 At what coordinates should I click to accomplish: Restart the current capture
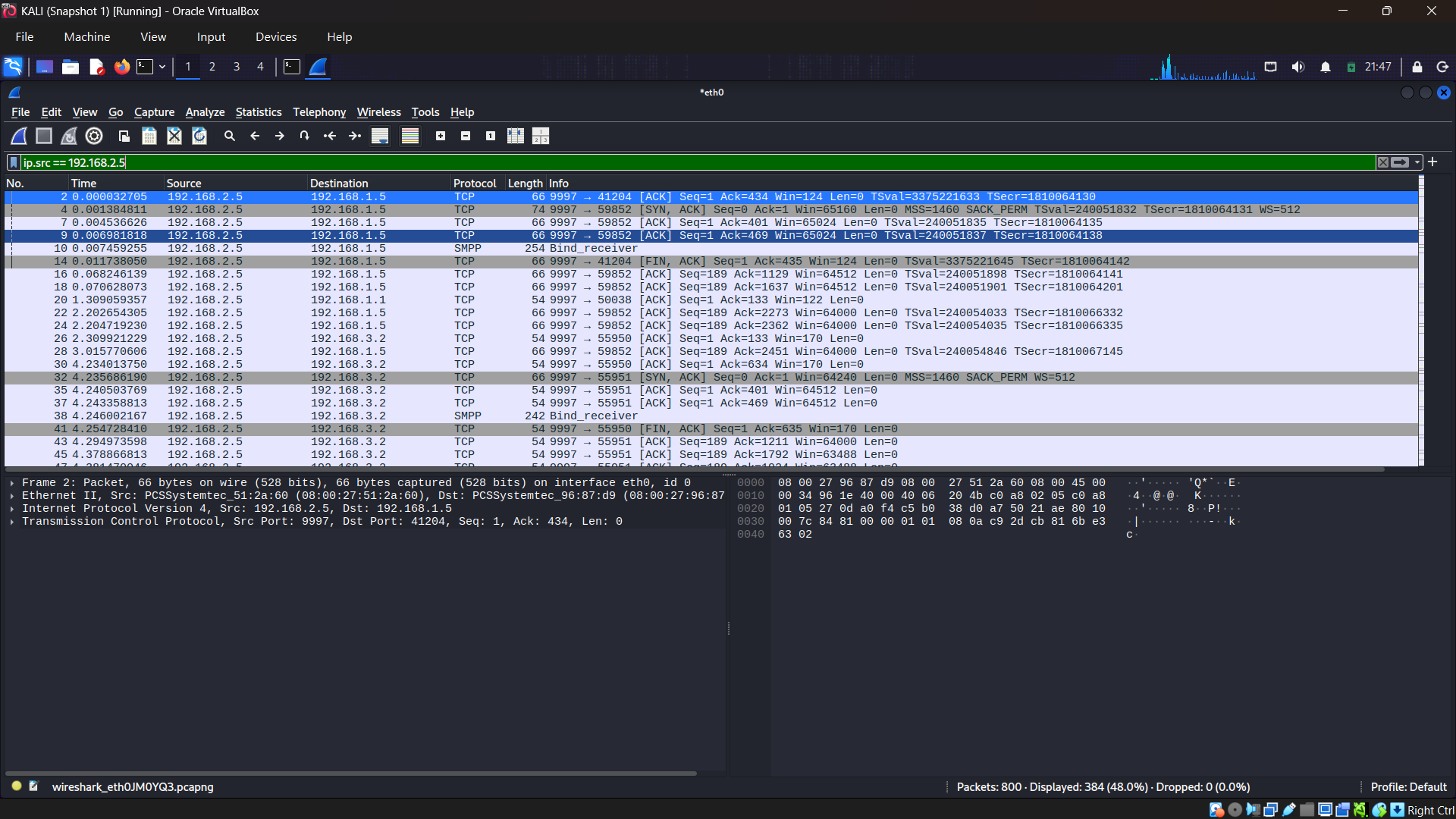point(69,136)
